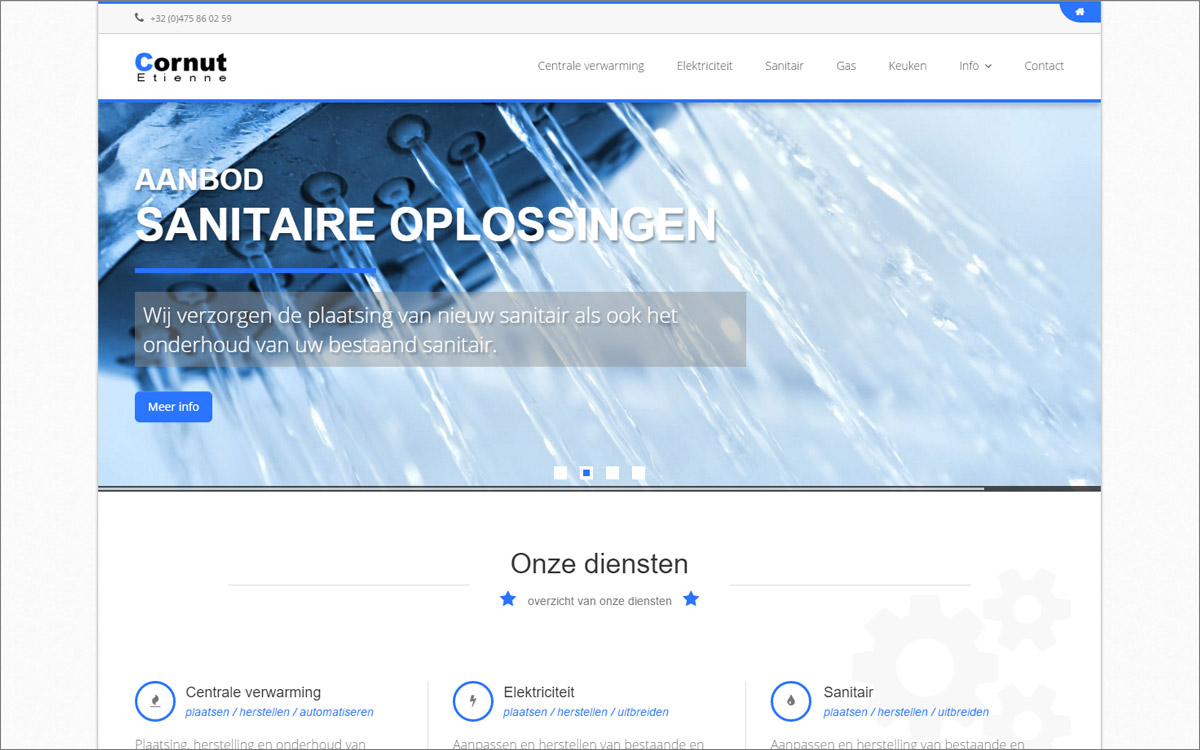Jump to the fourth slide dot

pos(639,473)
